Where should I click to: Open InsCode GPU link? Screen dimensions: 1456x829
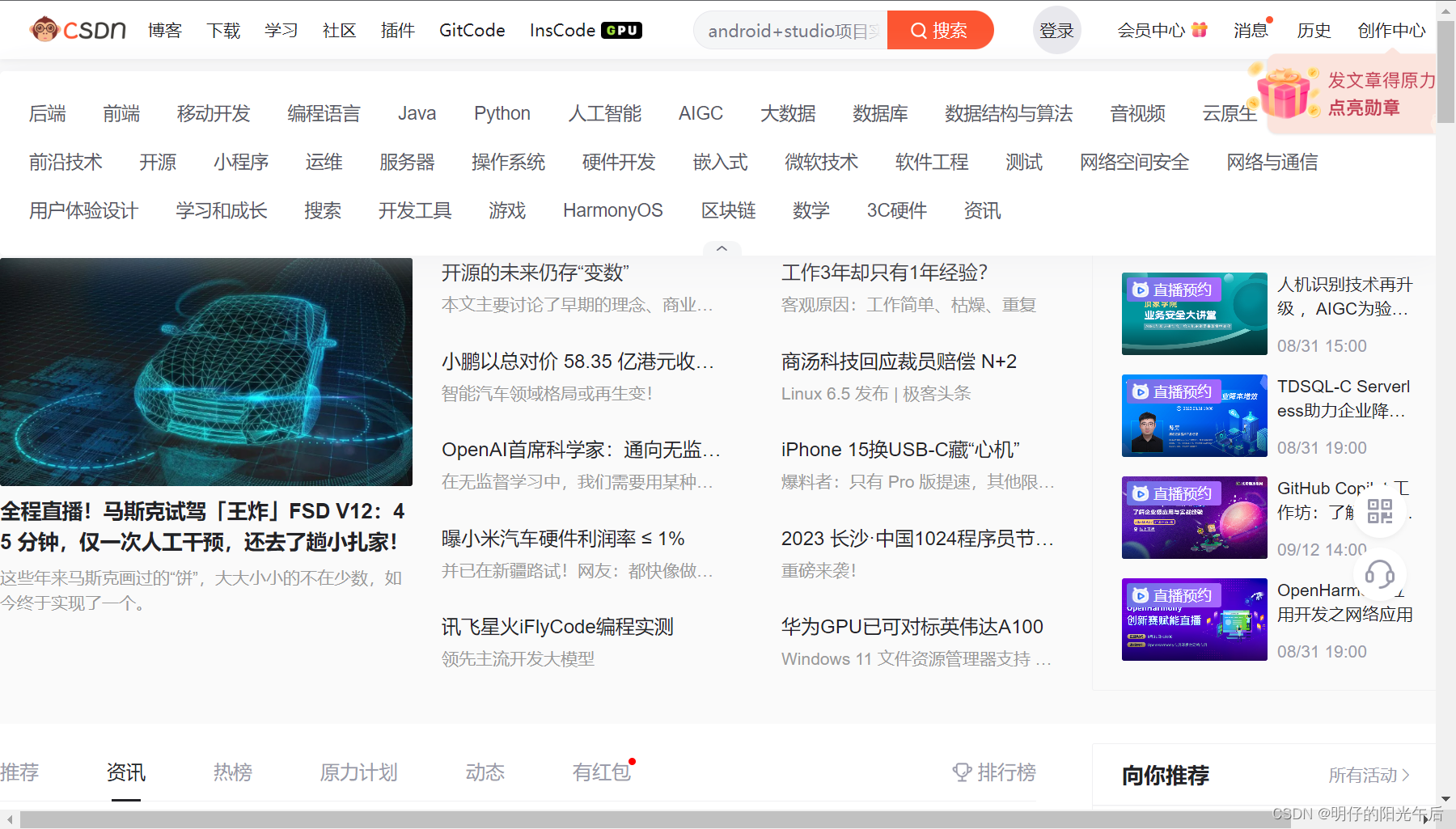586,30
